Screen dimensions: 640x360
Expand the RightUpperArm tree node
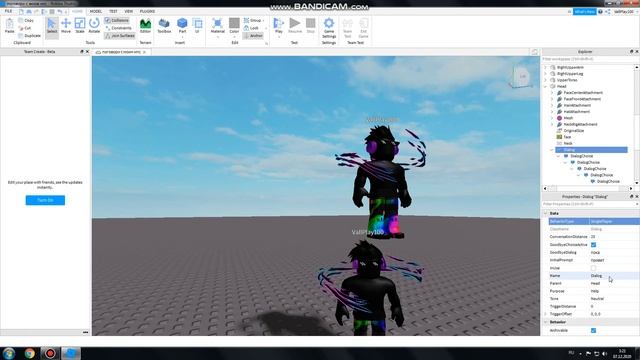[546, 67]
